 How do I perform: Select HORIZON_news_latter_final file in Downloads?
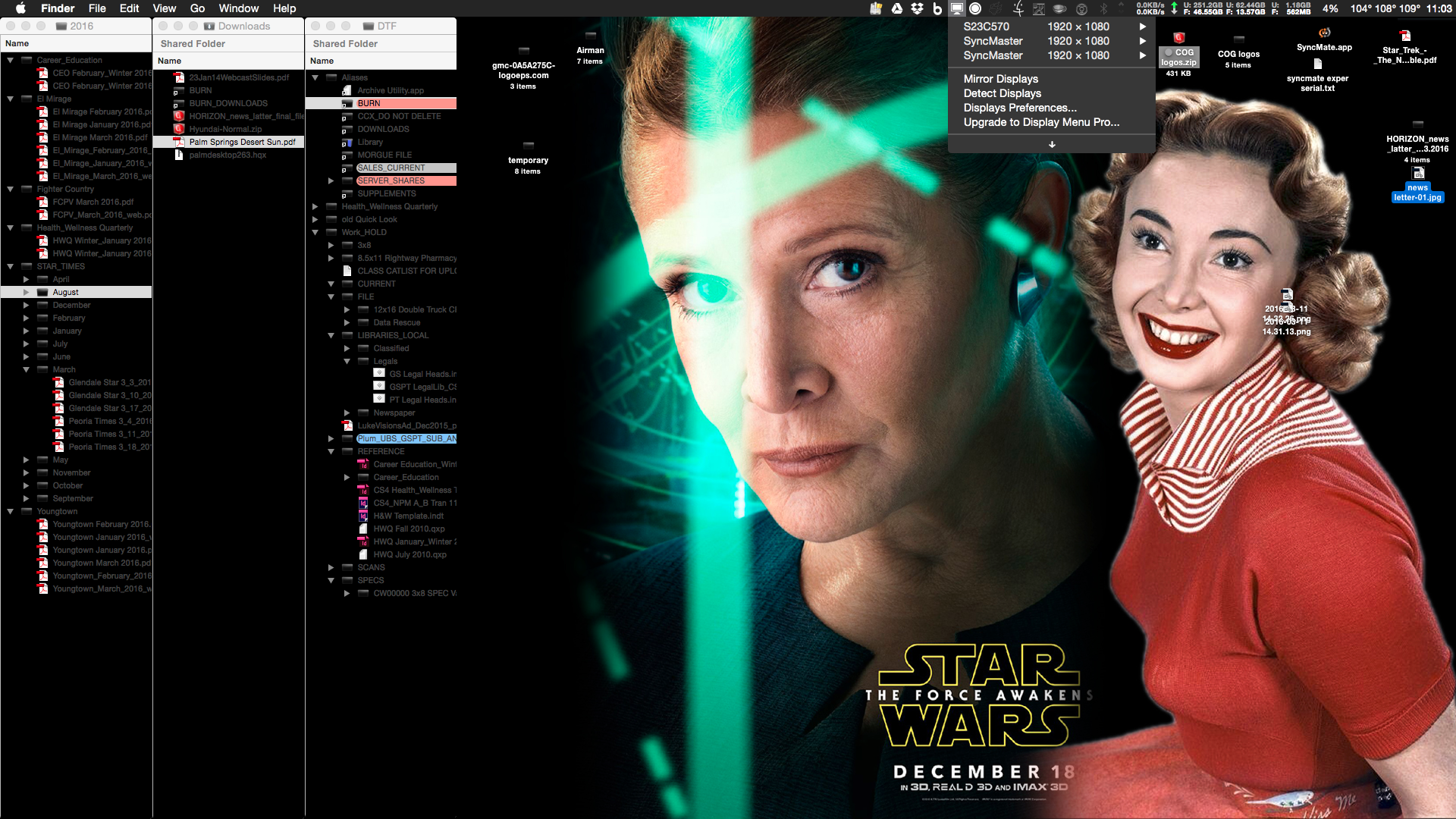coord(228,116)
